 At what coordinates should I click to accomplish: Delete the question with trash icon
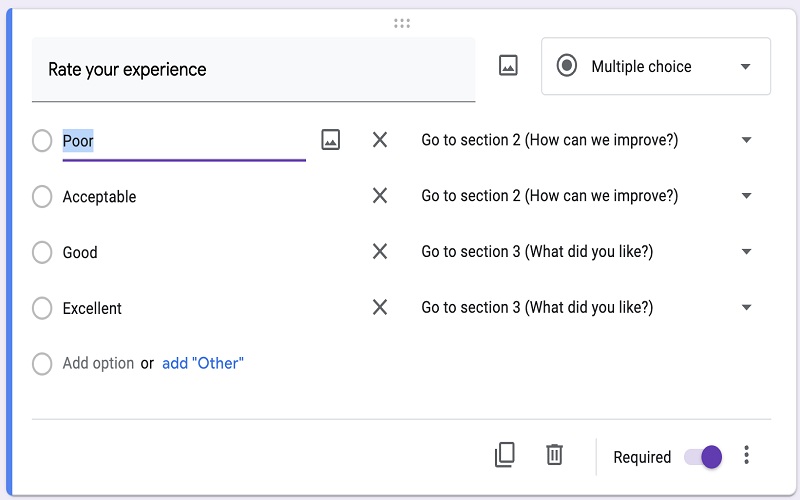(x=554, y=456)
